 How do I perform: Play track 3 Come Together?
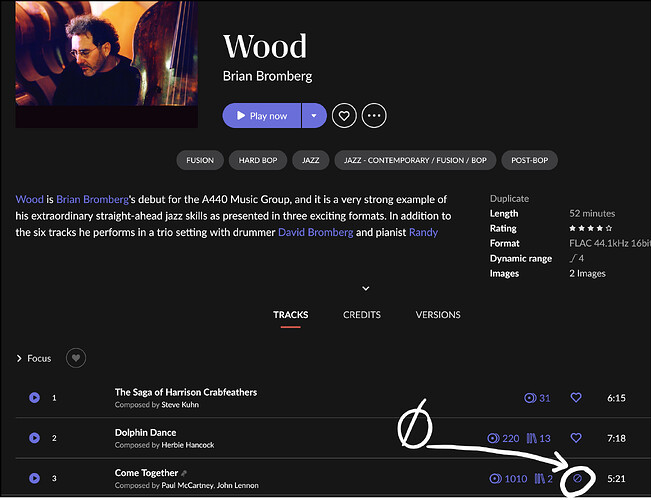34,479
